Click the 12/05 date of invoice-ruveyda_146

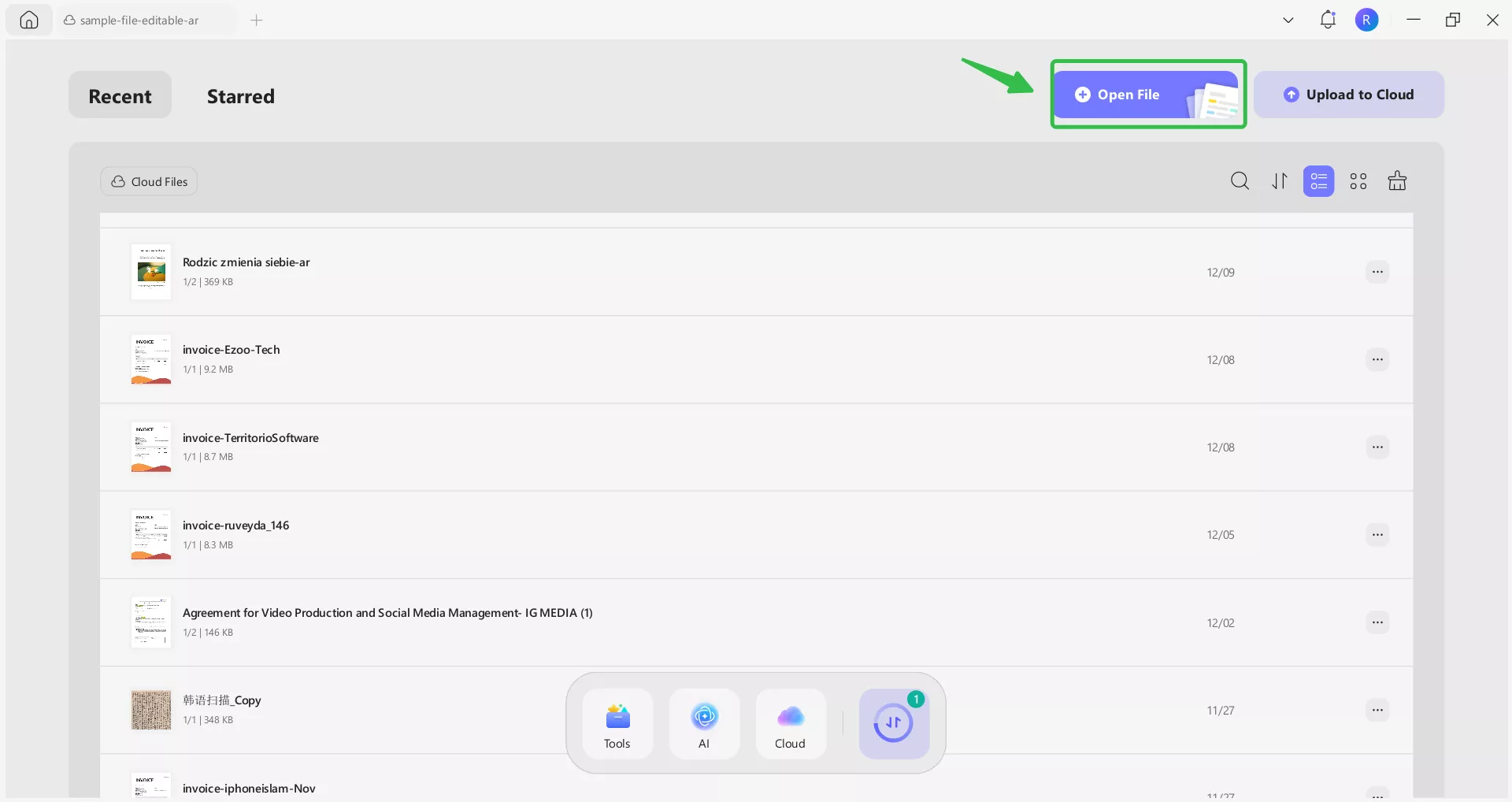click(1221, 535)
